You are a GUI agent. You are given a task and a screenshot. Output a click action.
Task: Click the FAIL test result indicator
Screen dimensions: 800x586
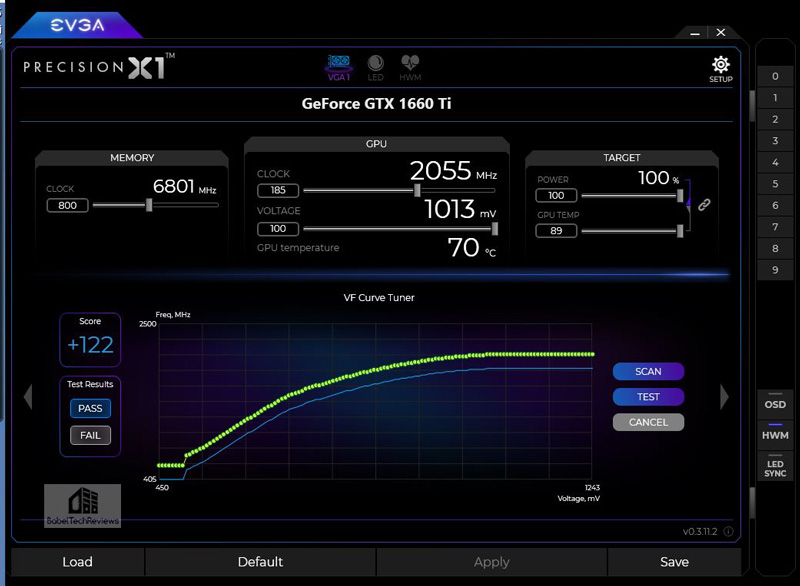[x=90, y=436]
